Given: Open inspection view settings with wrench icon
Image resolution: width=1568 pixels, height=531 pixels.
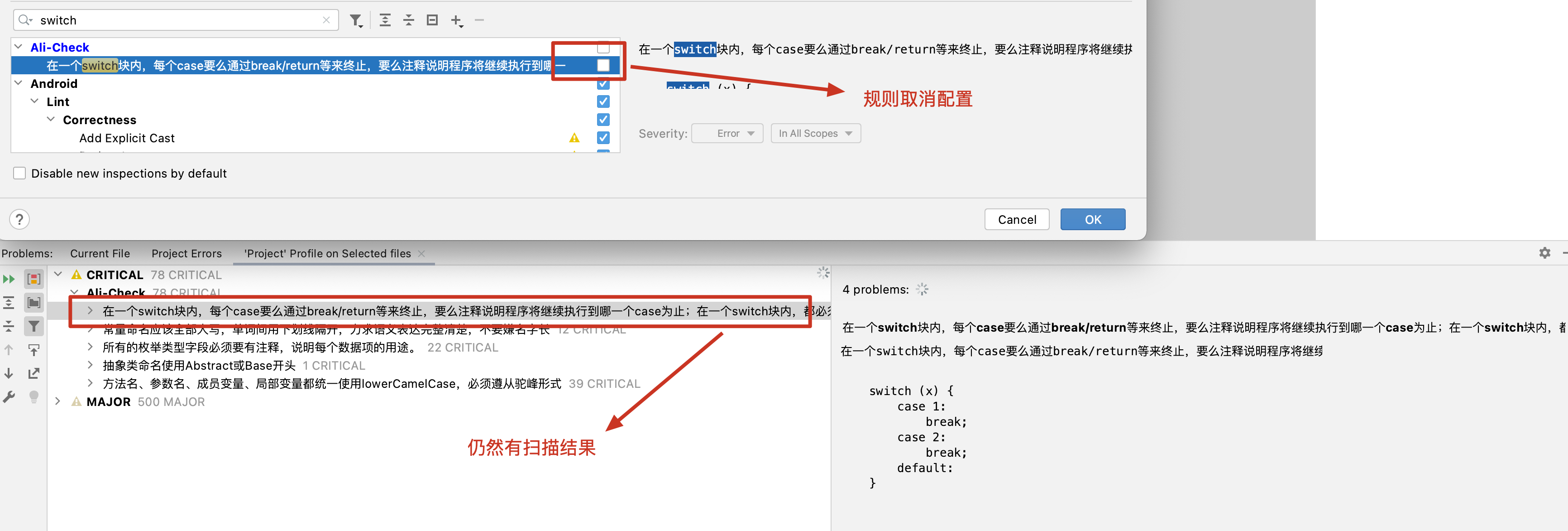Looking at the screenshot, I should (9, 397).
